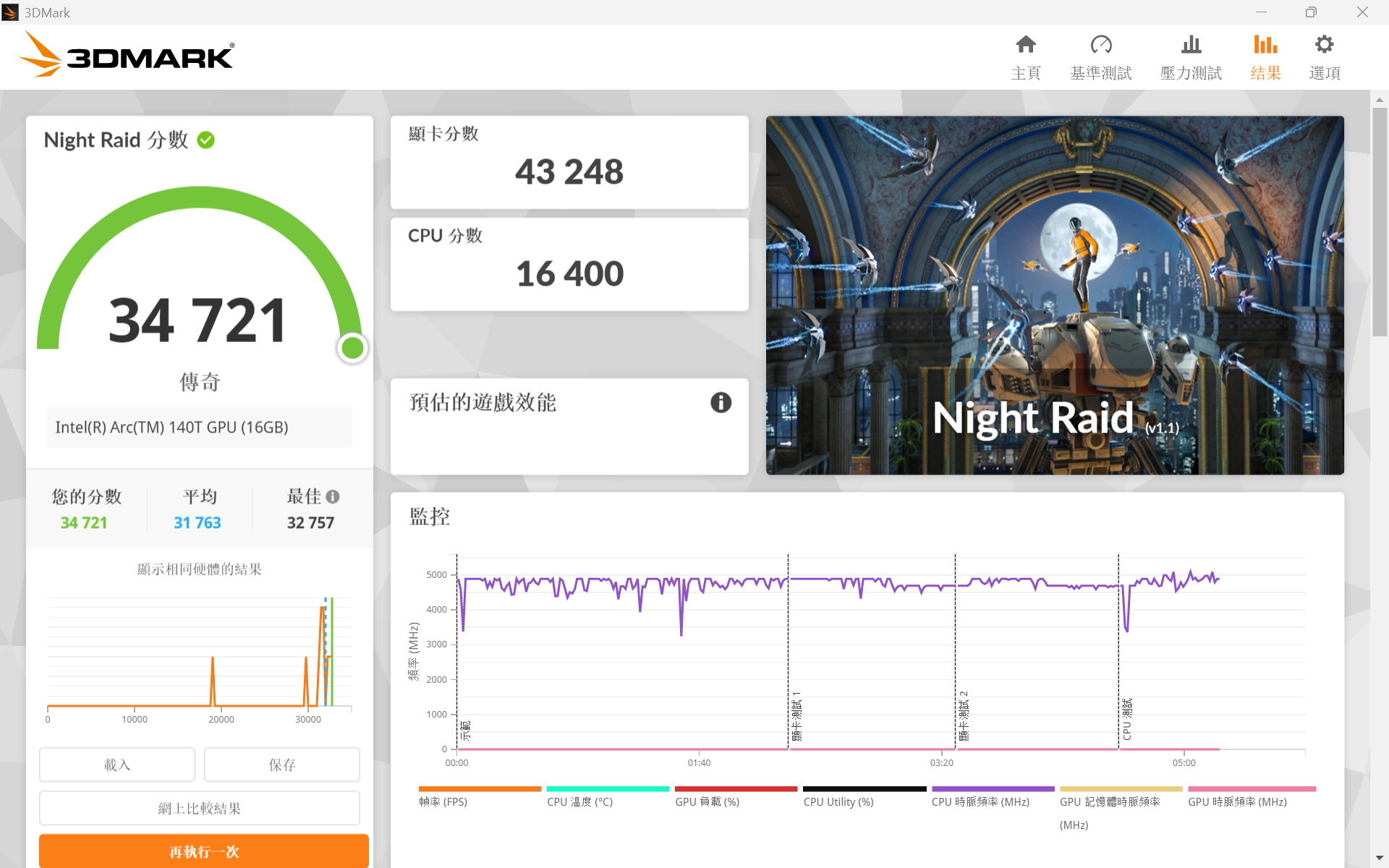Image resolution: width=1389 pixels, height=868 pixels.
Task: Click the main score 34 721
Action: tap(198, 320)
